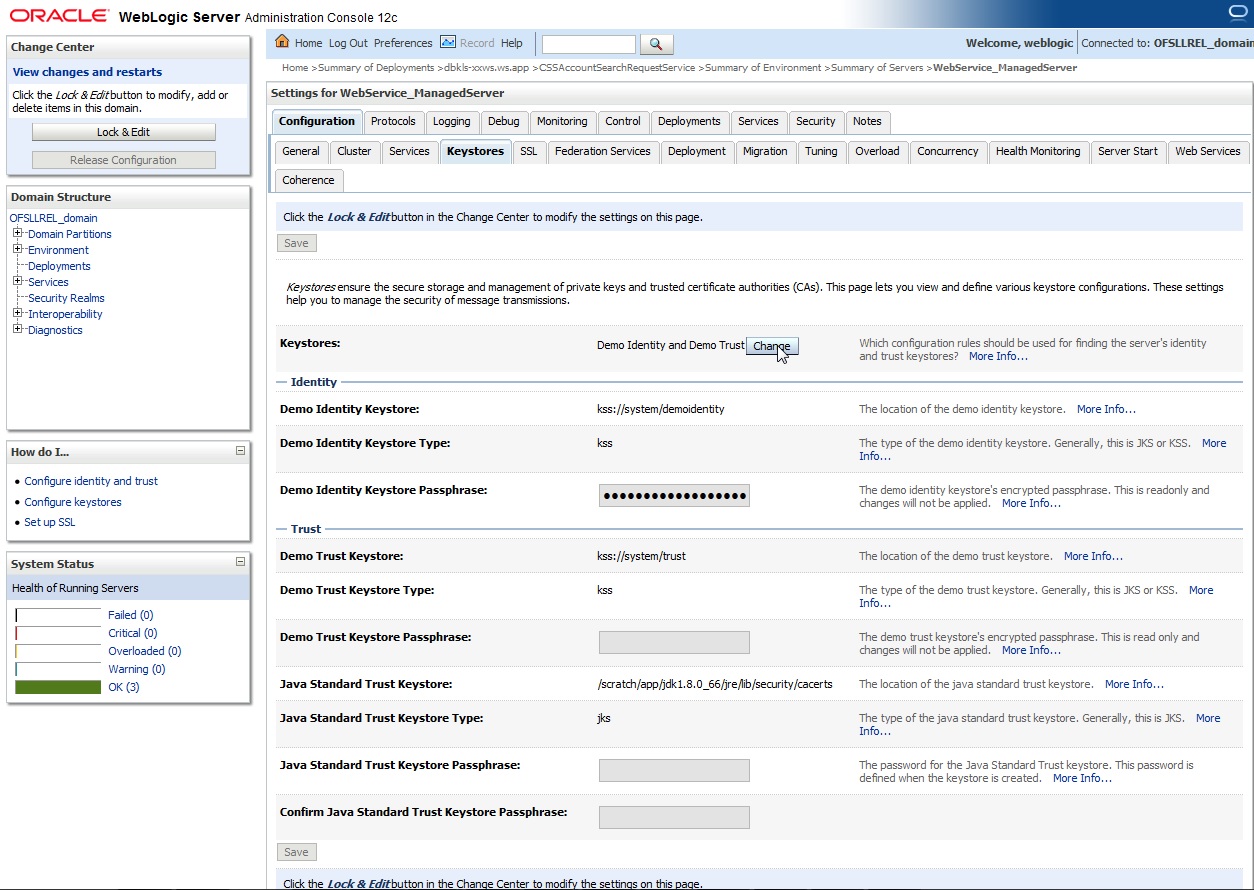Click Confirm Java Standard Trust Keystore Passphrase field
This screenshot has width=1254, height=890.
(x=674, y=817)
